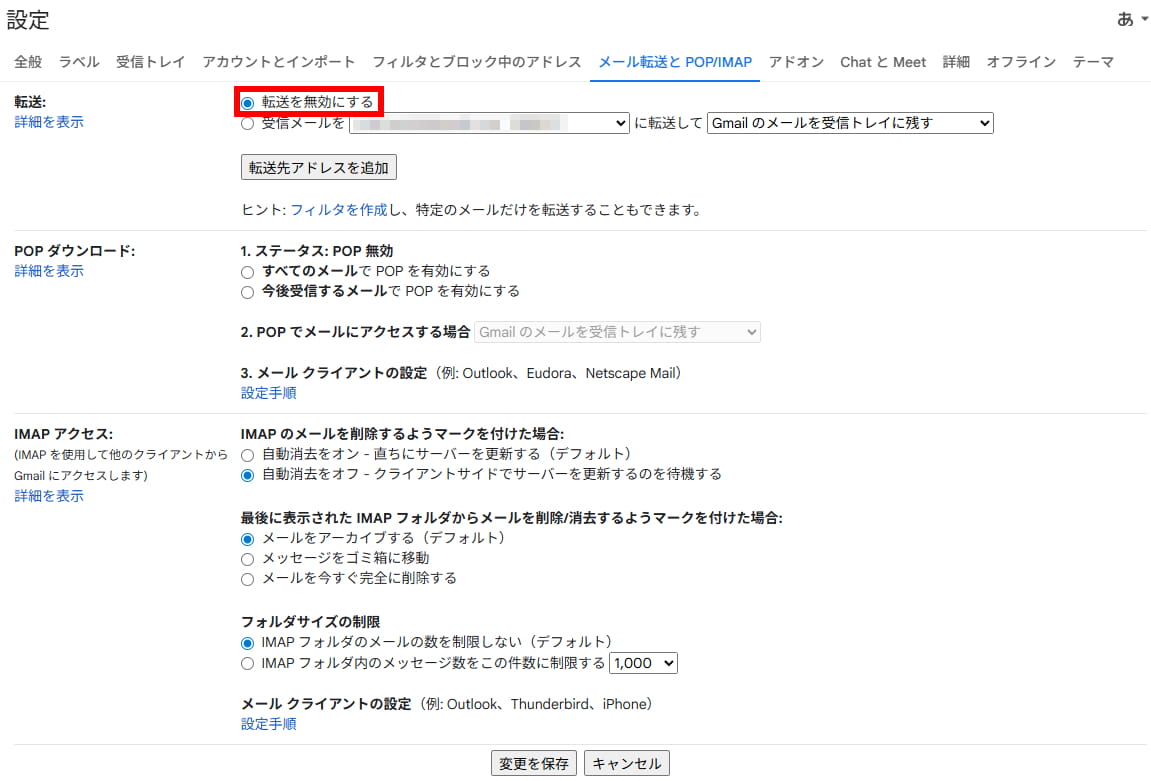Viewport: 1151px width, 781px height.
Task: Choose メッセージをゴミ箱に移動 option
Action: point(248,559)
